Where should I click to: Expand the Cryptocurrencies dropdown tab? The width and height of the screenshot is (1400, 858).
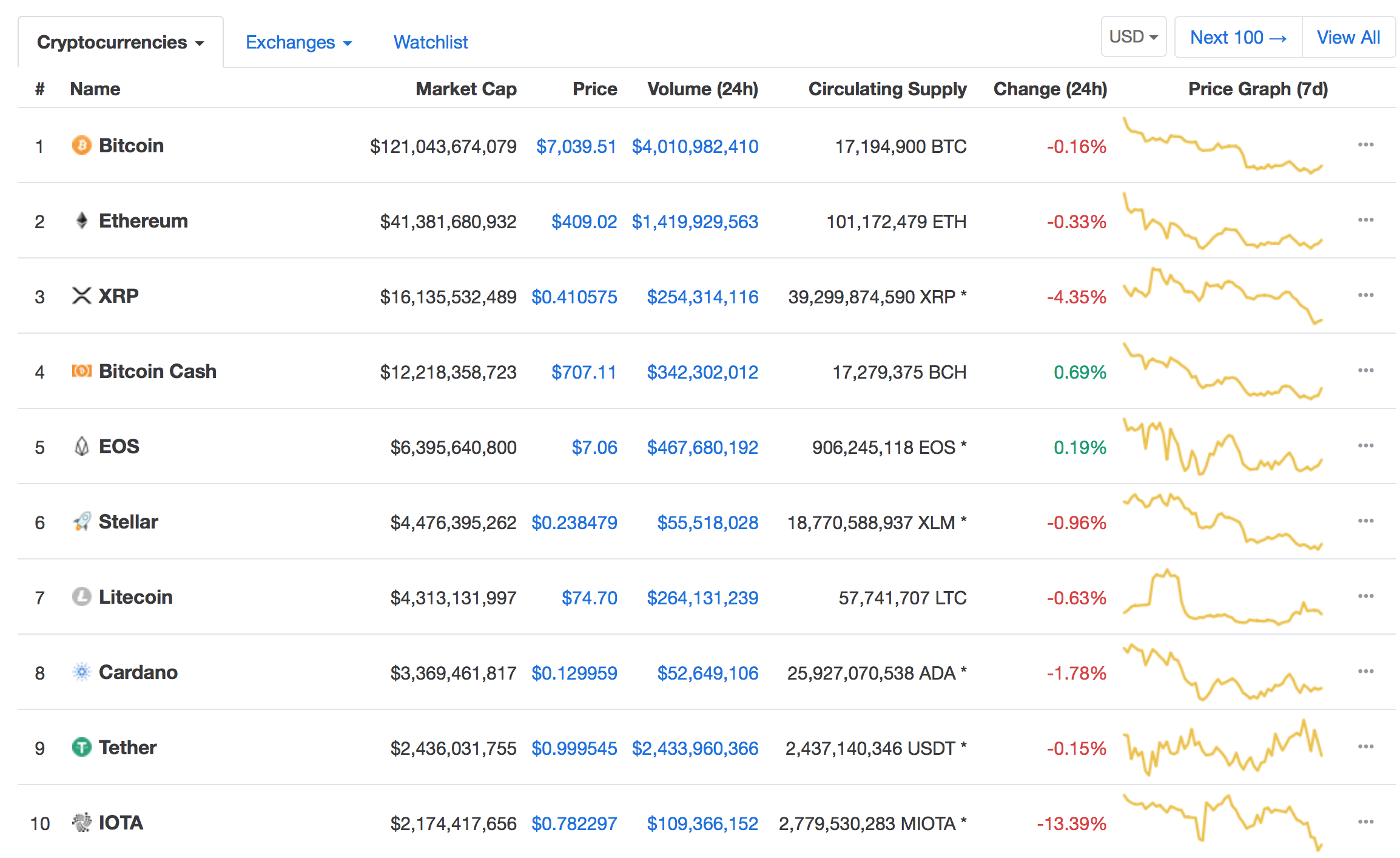point(121,42)
